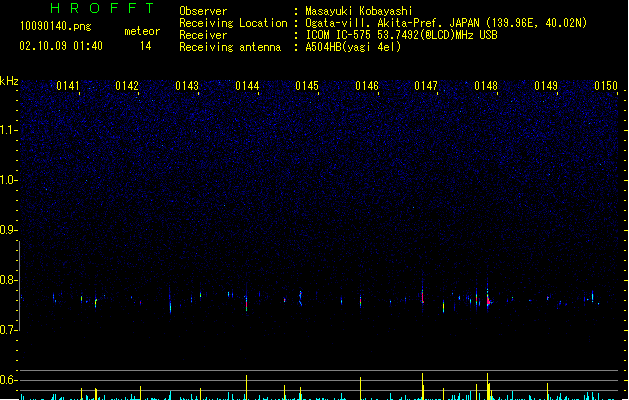Click the meteor count value 14
629x400 pixels.
(146, 46)
